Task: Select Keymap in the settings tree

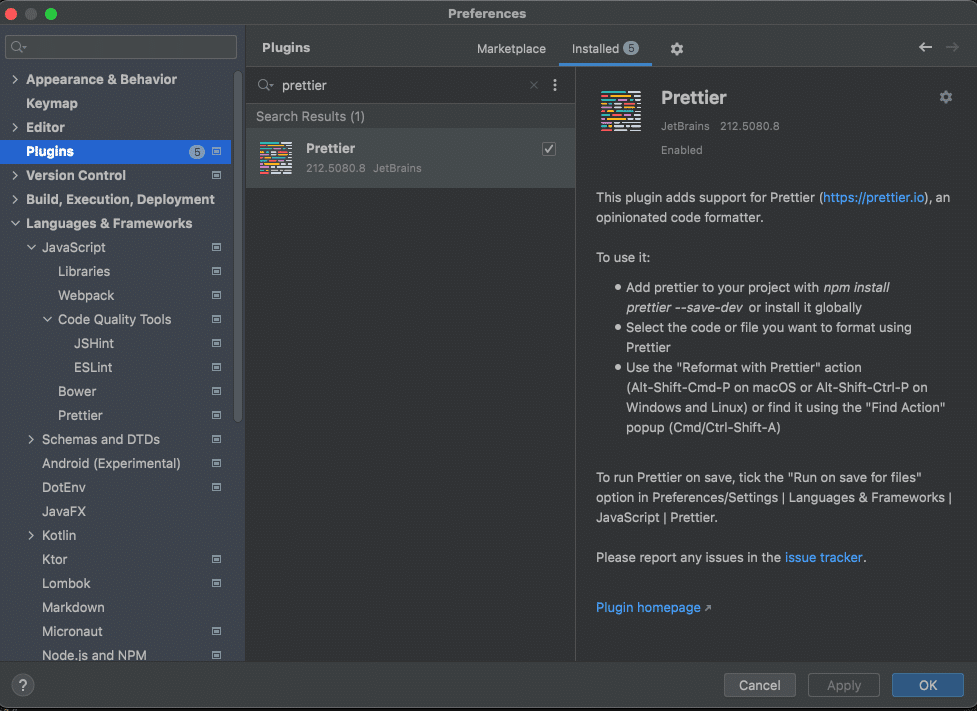Action: (52, 103)
